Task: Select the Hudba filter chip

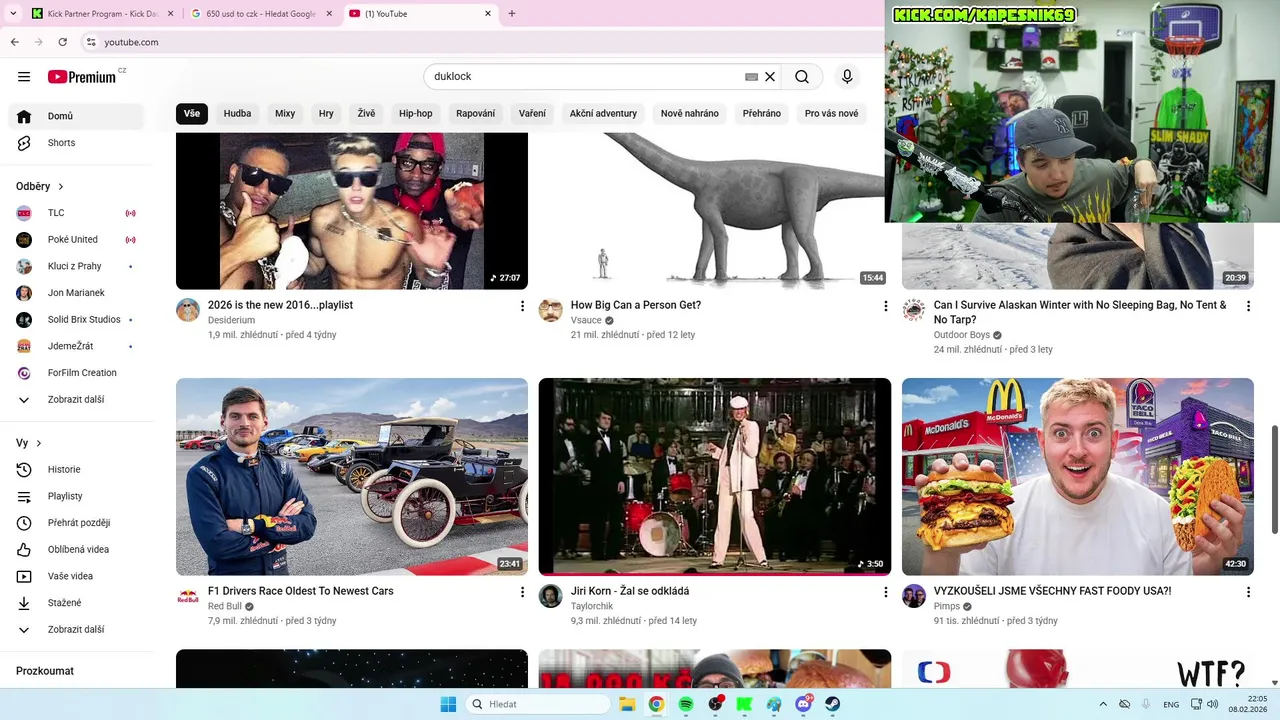Action: click(x=237, y=114)
